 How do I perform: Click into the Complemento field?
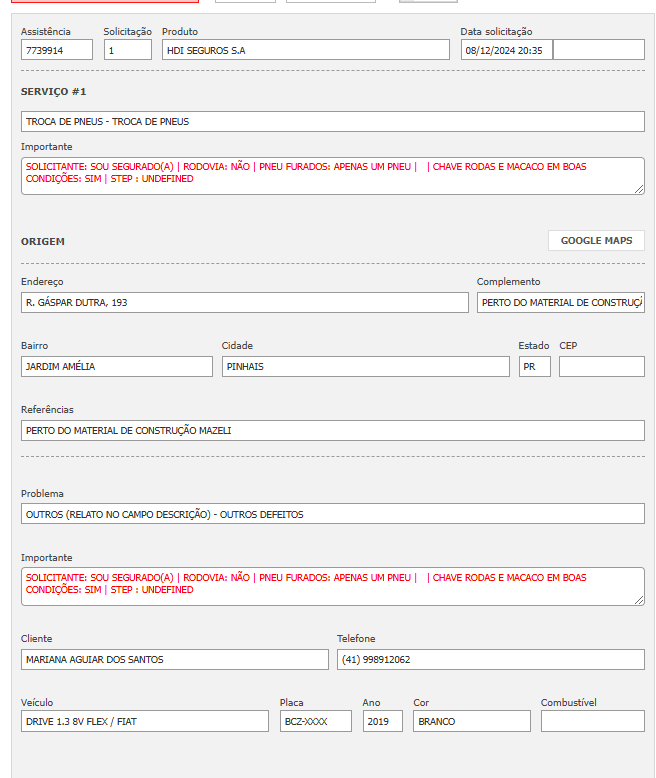[x=560, y=303]
